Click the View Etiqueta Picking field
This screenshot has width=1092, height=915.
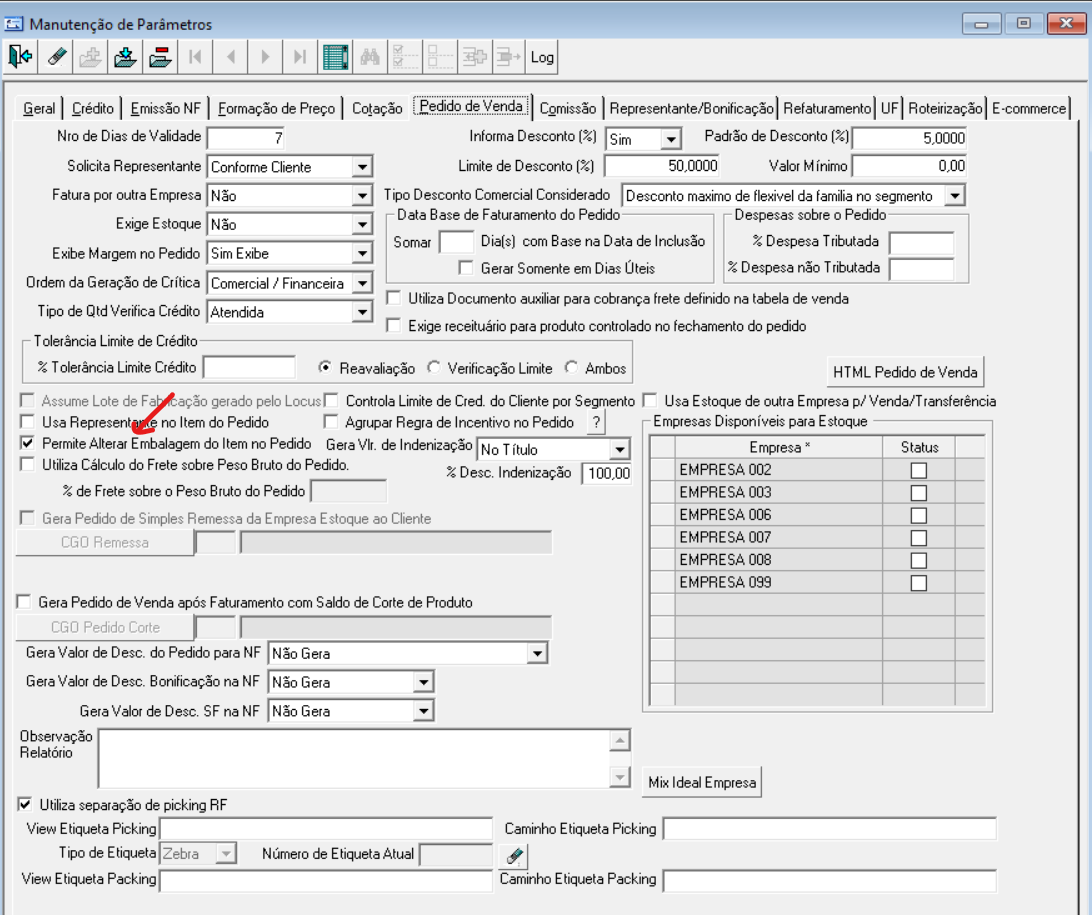pyautogui.click(x=327, y=829)
